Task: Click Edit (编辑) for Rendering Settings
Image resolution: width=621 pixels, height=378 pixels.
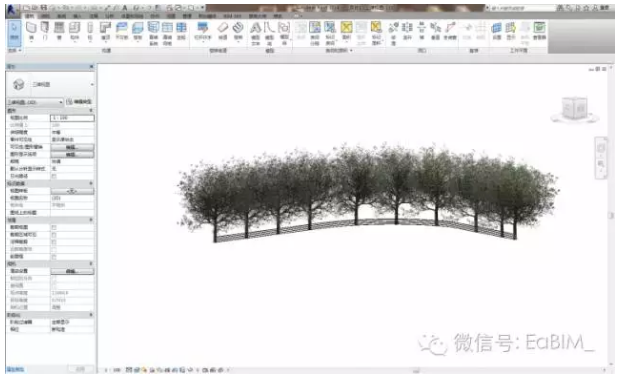Action: pyautogui.click(x=72, y=271)
